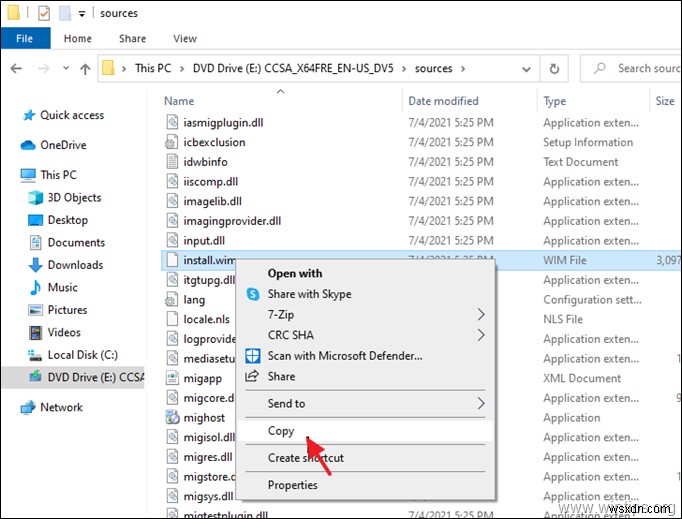The width and height of the screenshot is (682, 519).
Task: Open Properties from context menu
Action: coord(292,485)
